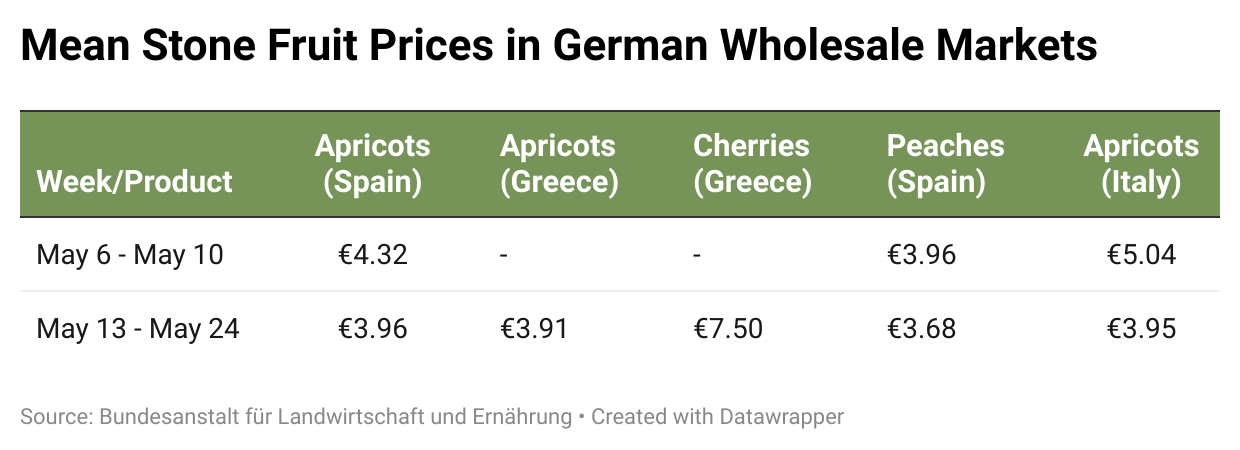Viewport: 1240px width, 450px height.
Task: Select the May 13 - May 24 row label
Action: [x=138, y=328]
